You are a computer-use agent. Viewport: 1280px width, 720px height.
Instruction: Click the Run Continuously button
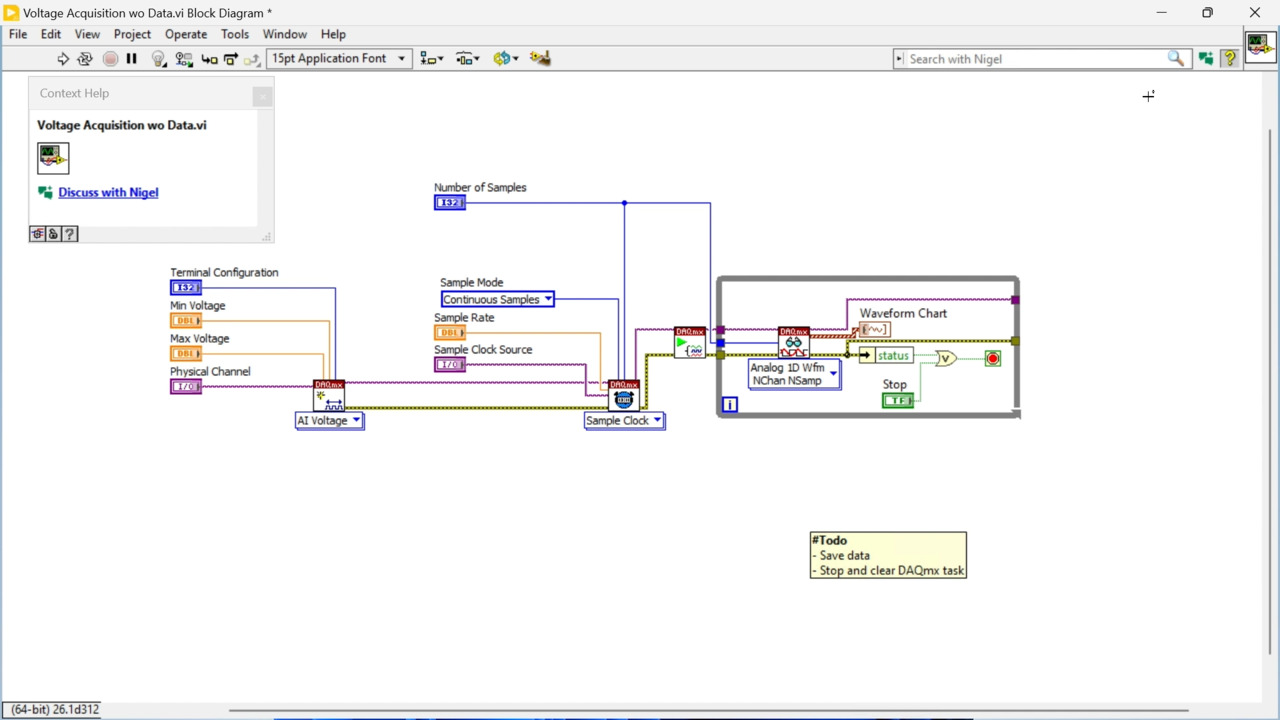point(85,59)
